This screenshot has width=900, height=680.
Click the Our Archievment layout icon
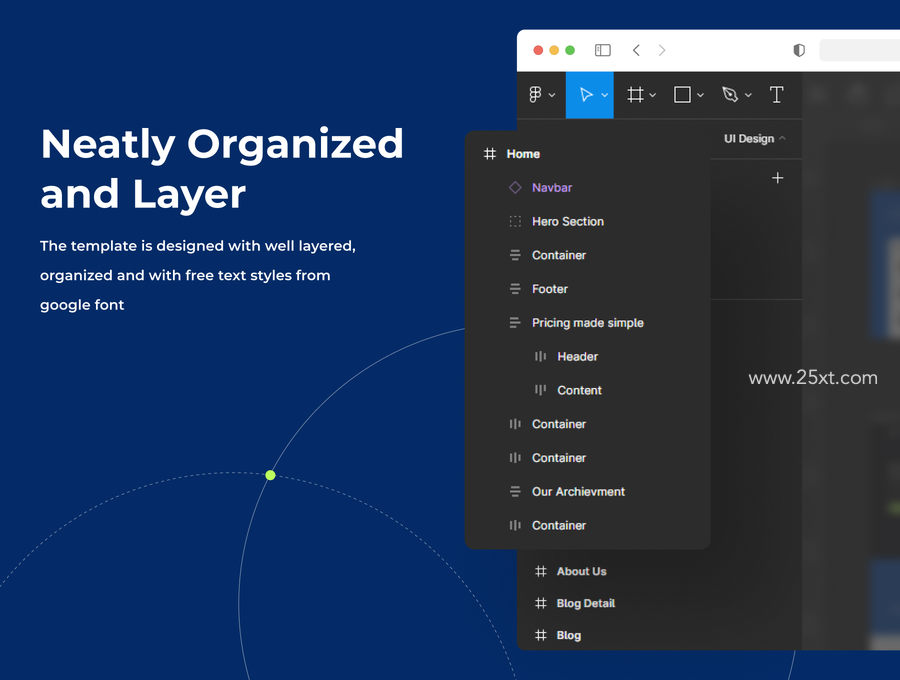pos(515,492)
